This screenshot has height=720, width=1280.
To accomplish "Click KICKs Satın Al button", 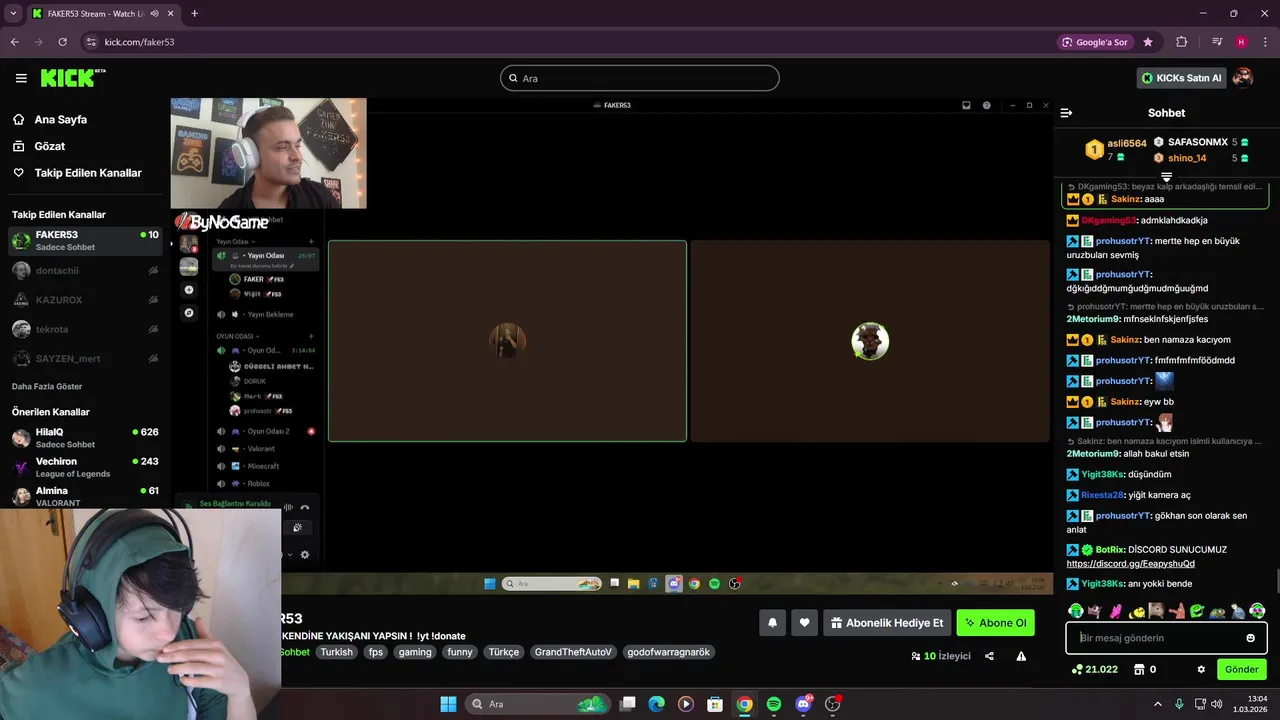I will (x=1181, y=78).
